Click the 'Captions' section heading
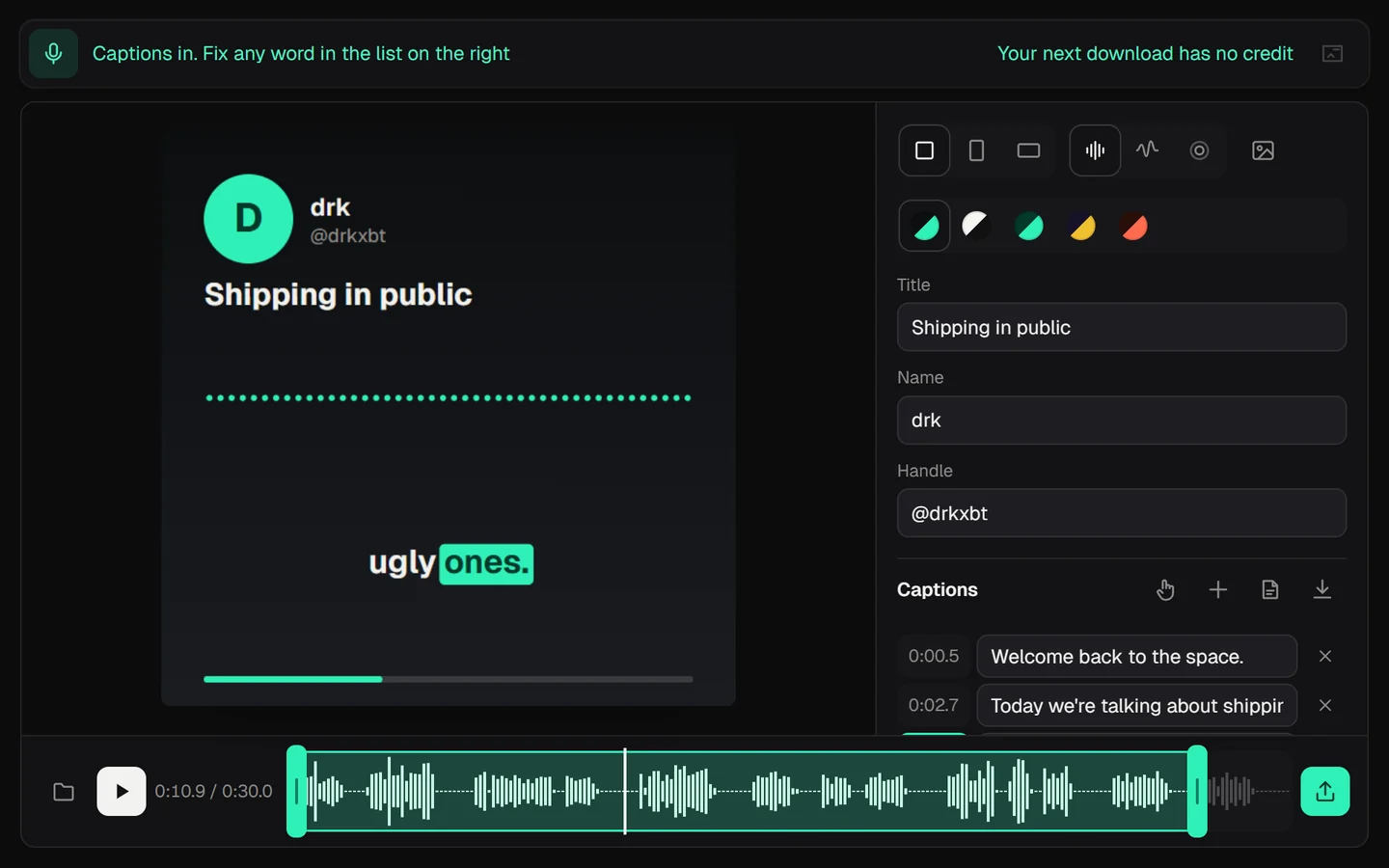 coord(938,589)
